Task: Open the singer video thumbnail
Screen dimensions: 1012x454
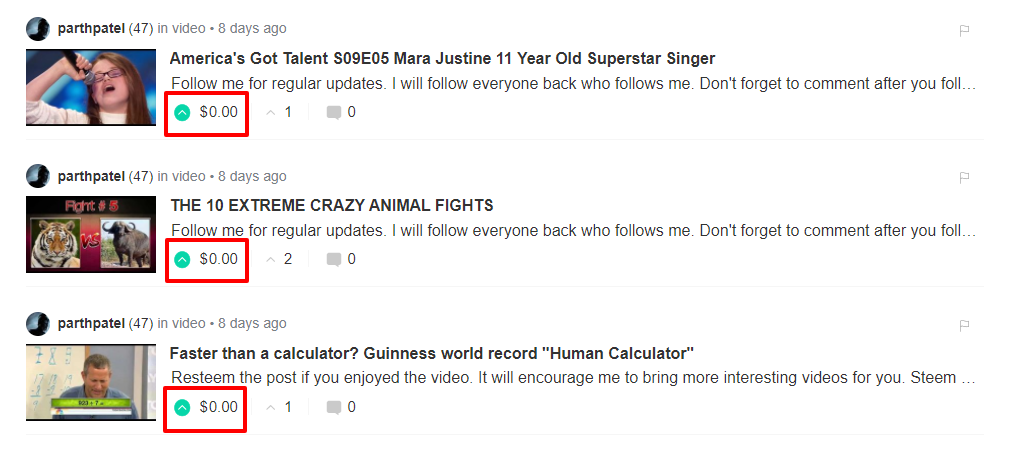Action: point(91,87)
